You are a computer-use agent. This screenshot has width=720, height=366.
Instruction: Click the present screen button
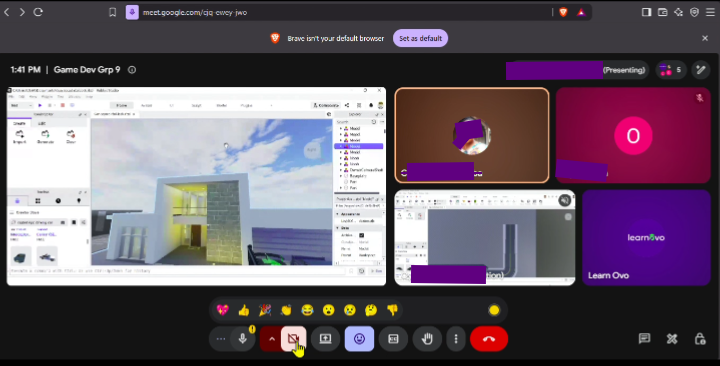point(325,339)
